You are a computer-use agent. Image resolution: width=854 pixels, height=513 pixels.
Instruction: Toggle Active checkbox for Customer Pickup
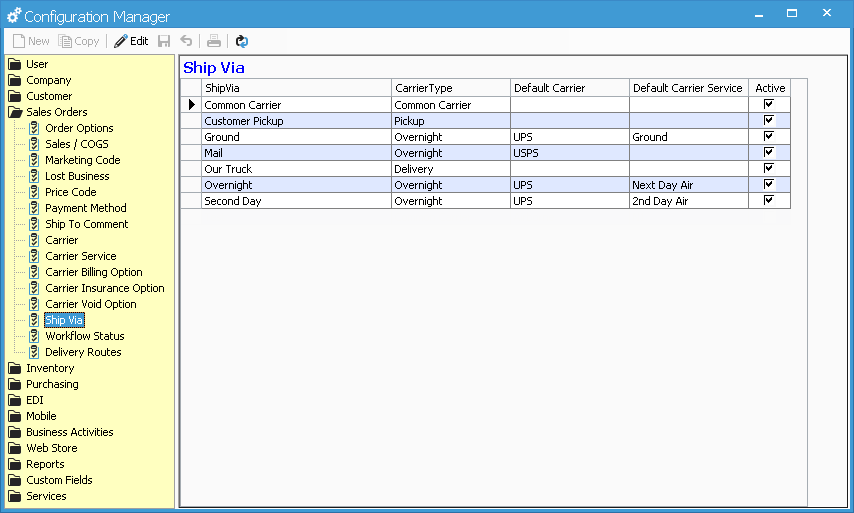point(768,120)
